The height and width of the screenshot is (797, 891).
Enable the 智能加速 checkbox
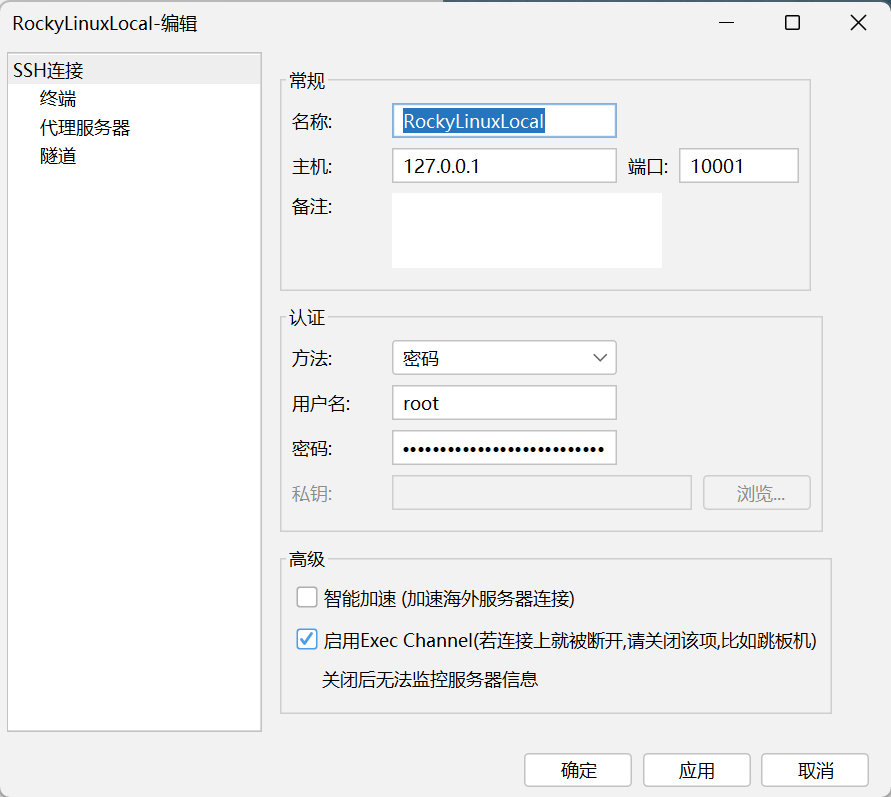tap(307, 598)
